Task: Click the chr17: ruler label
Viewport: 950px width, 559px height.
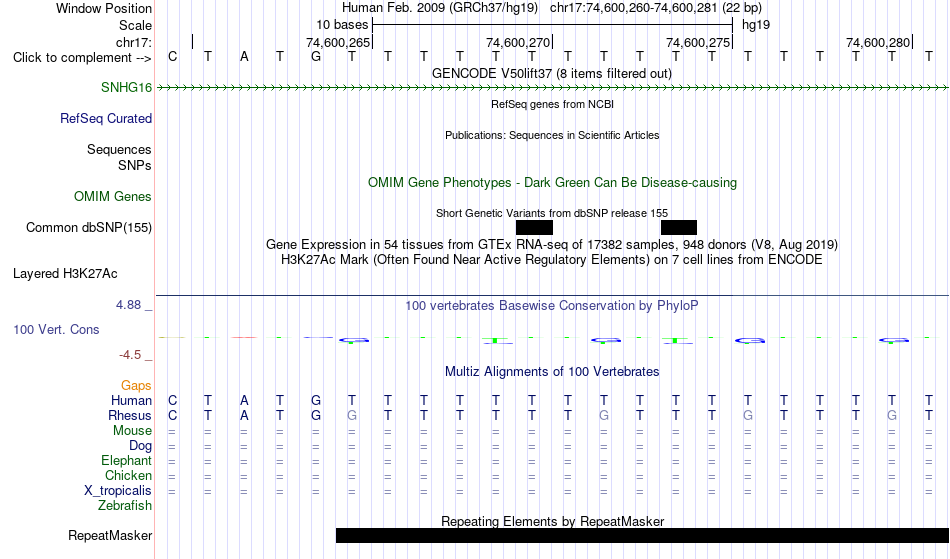Action: [133, 42]
